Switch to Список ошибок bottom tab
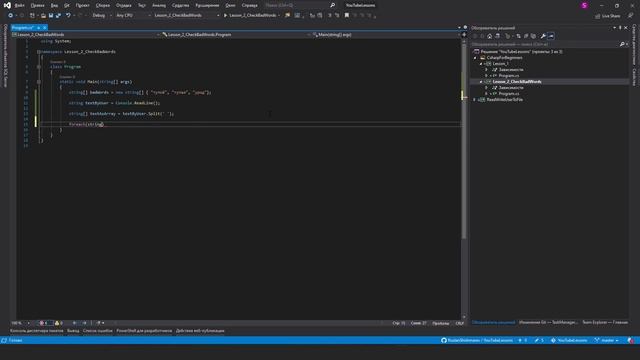The height and width of the screenshot is (360, 640). point(98,331)
